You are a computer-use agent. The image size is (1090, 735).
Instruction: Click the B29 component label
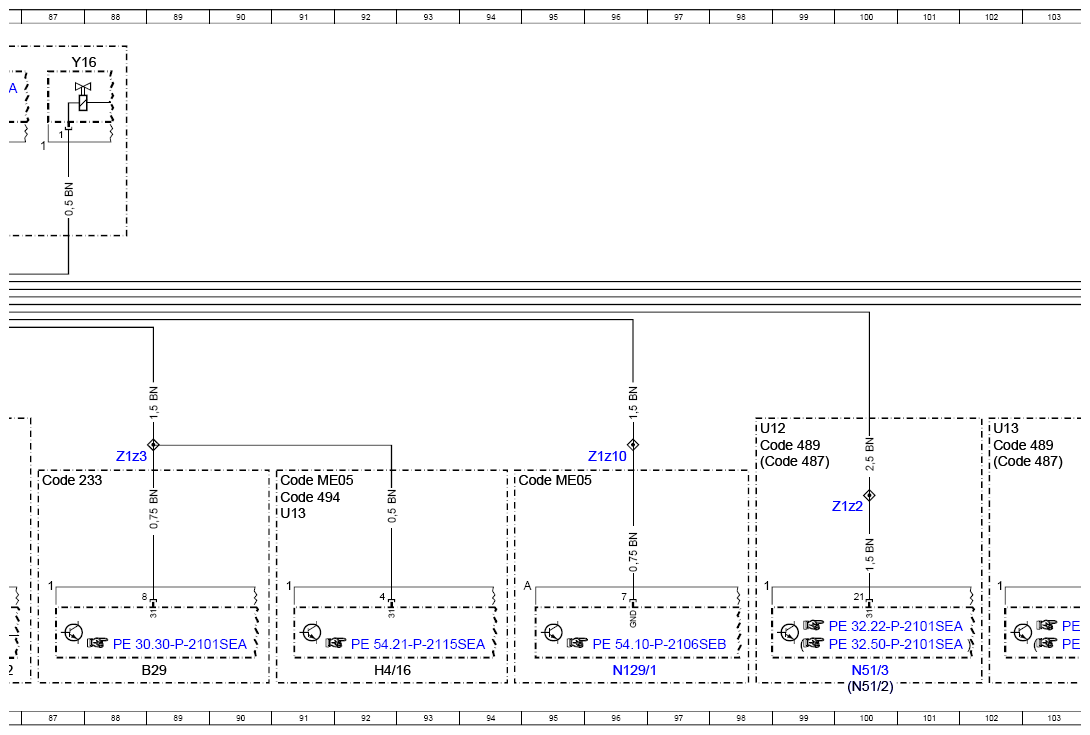[x=154, y=670]
